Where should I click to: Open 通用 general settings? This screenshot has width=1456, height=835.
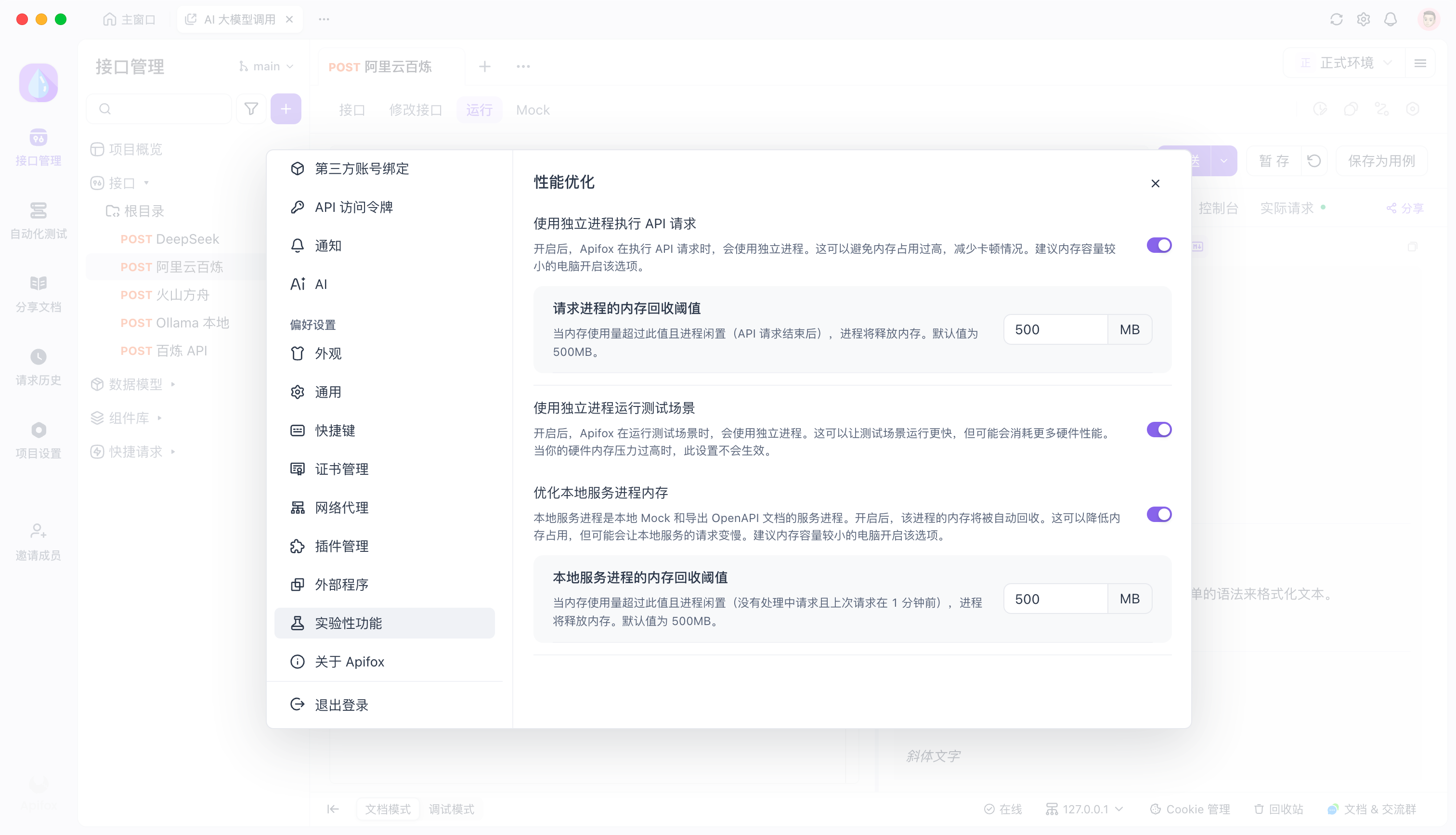click(x=384, y=391)
